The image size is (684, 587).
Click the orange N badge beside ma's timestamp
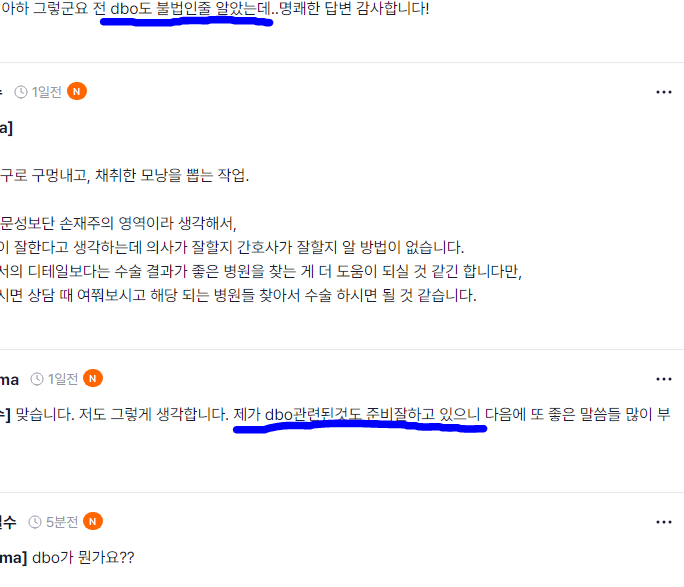(92, 378)
